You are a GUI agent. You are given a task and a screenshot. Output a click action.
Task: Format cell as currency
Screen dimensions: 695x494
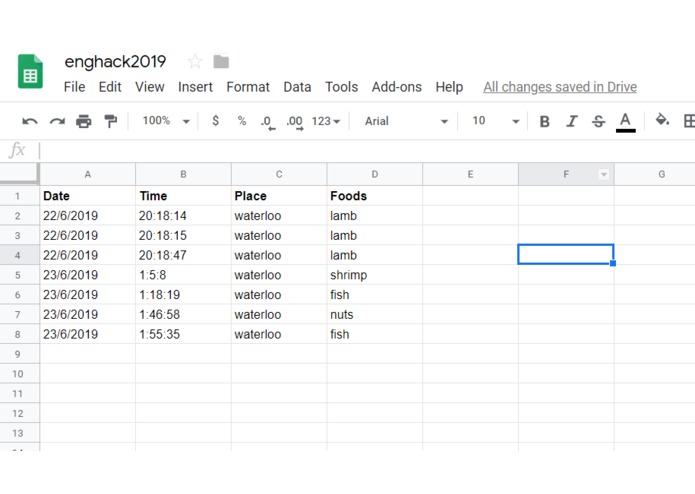(x=215, y=121)
